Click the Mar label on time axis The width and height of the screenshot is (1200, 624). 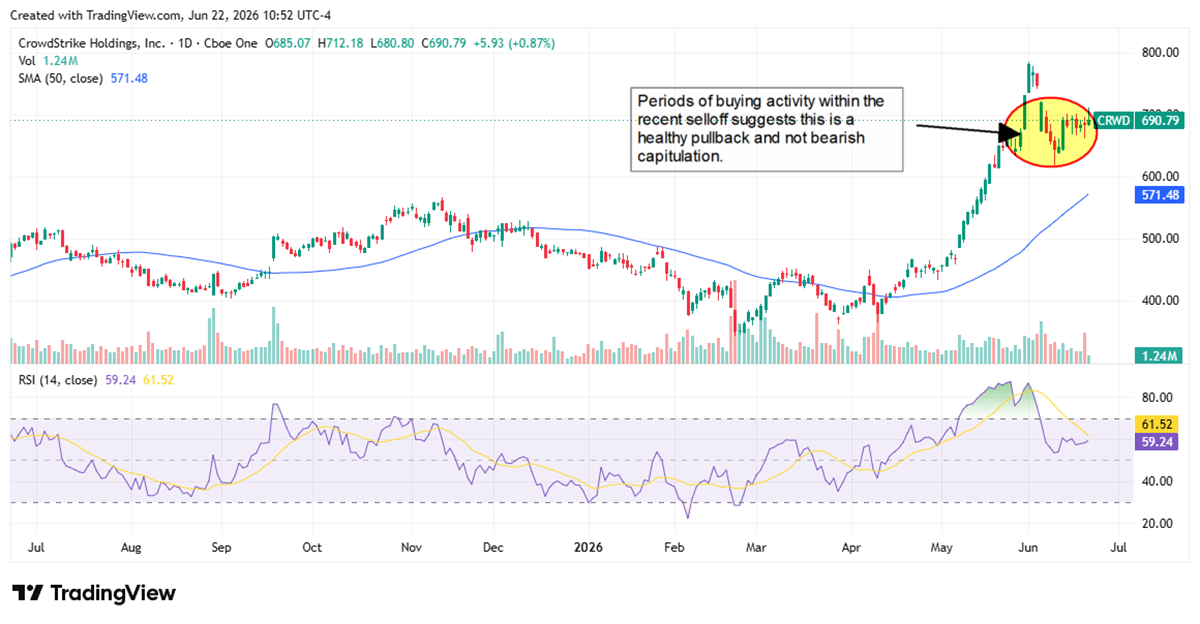pos(756,549)
